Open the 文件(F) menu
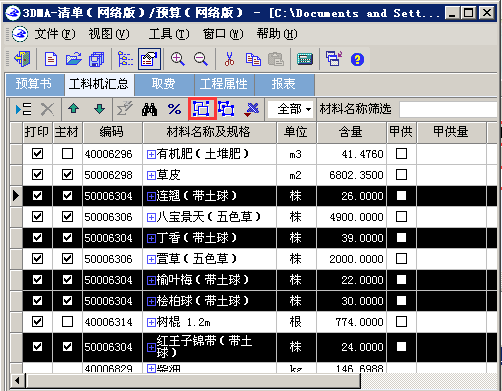502x391 pixels. 55,34
